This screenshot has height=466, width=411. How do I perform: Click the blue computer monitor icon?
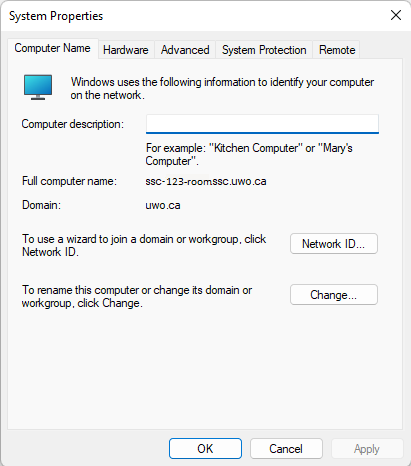point(38,87)
